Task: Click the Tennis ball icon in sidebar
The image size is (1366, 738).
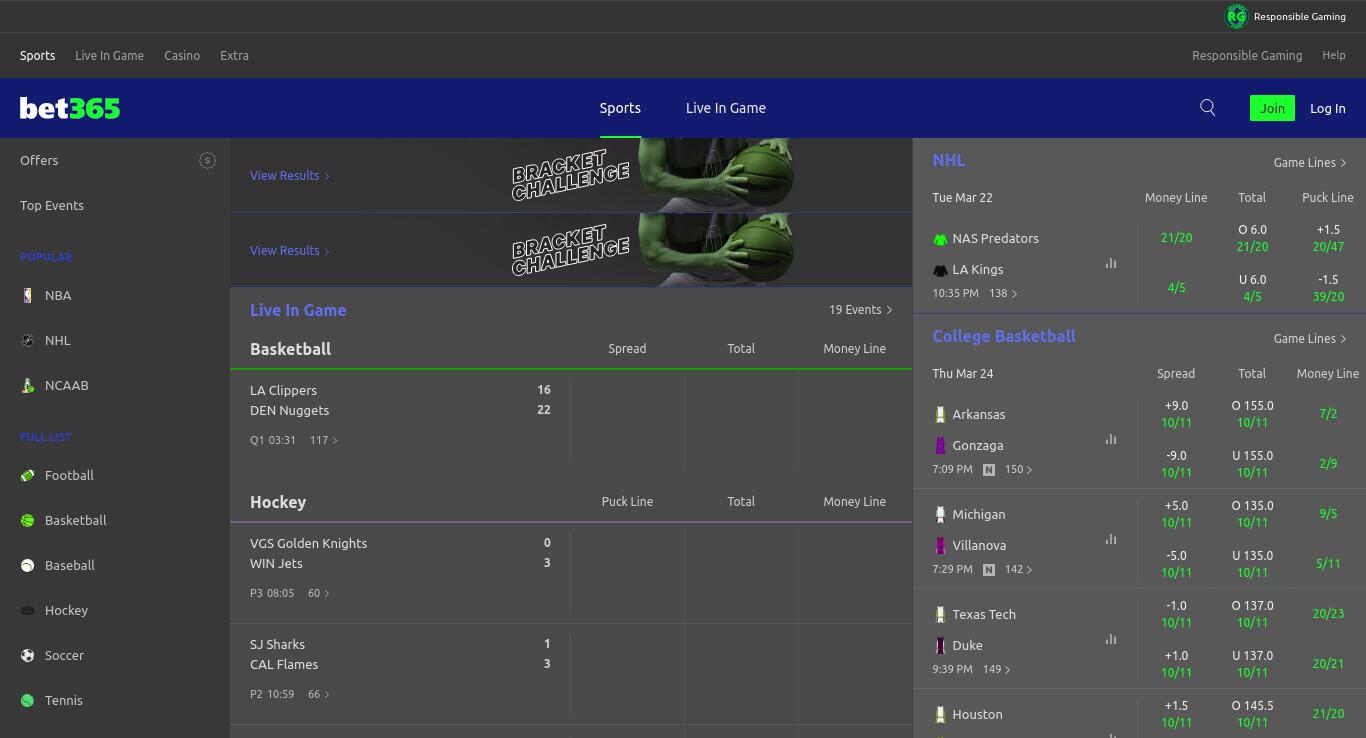Action: click(x=27, y=700)
